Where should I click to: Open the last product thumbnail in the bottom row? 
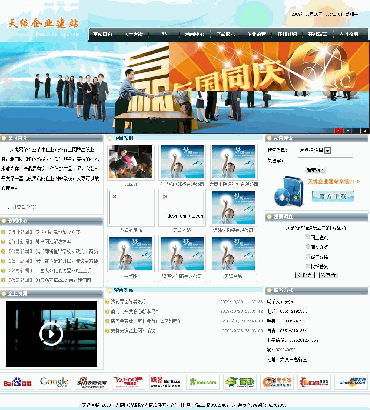234,253
